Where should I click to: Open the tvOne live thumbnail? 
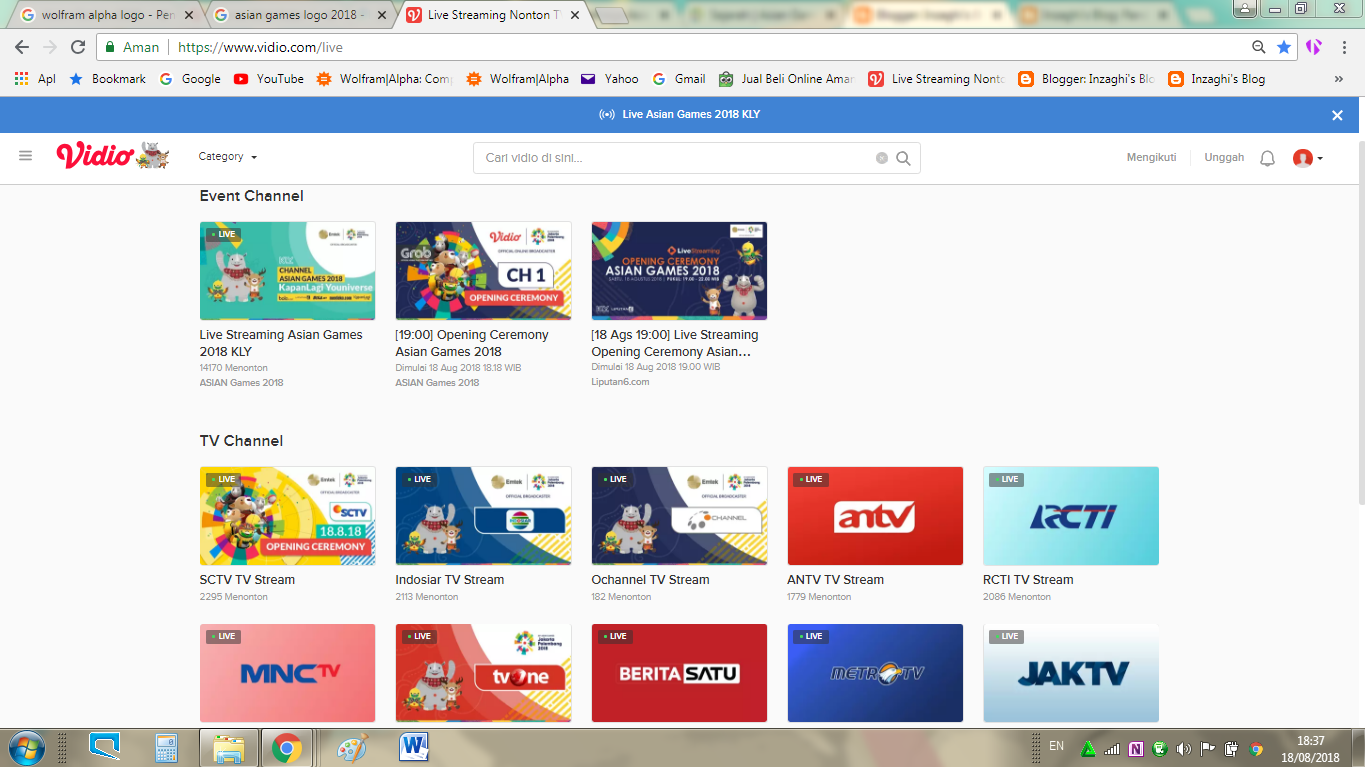pyautogui.click(x=484, y=673)
